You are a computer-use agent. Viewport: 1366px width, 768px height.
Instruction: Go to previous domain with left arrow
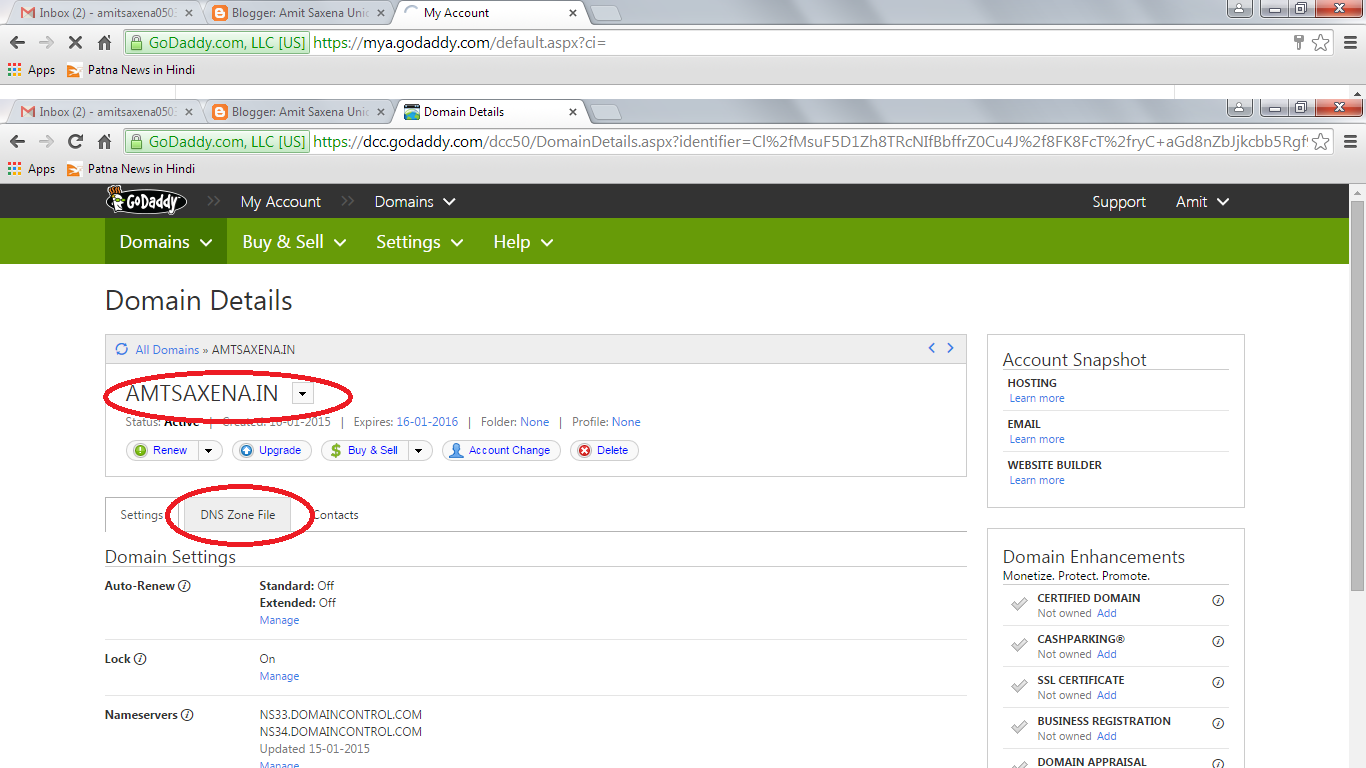932,348
